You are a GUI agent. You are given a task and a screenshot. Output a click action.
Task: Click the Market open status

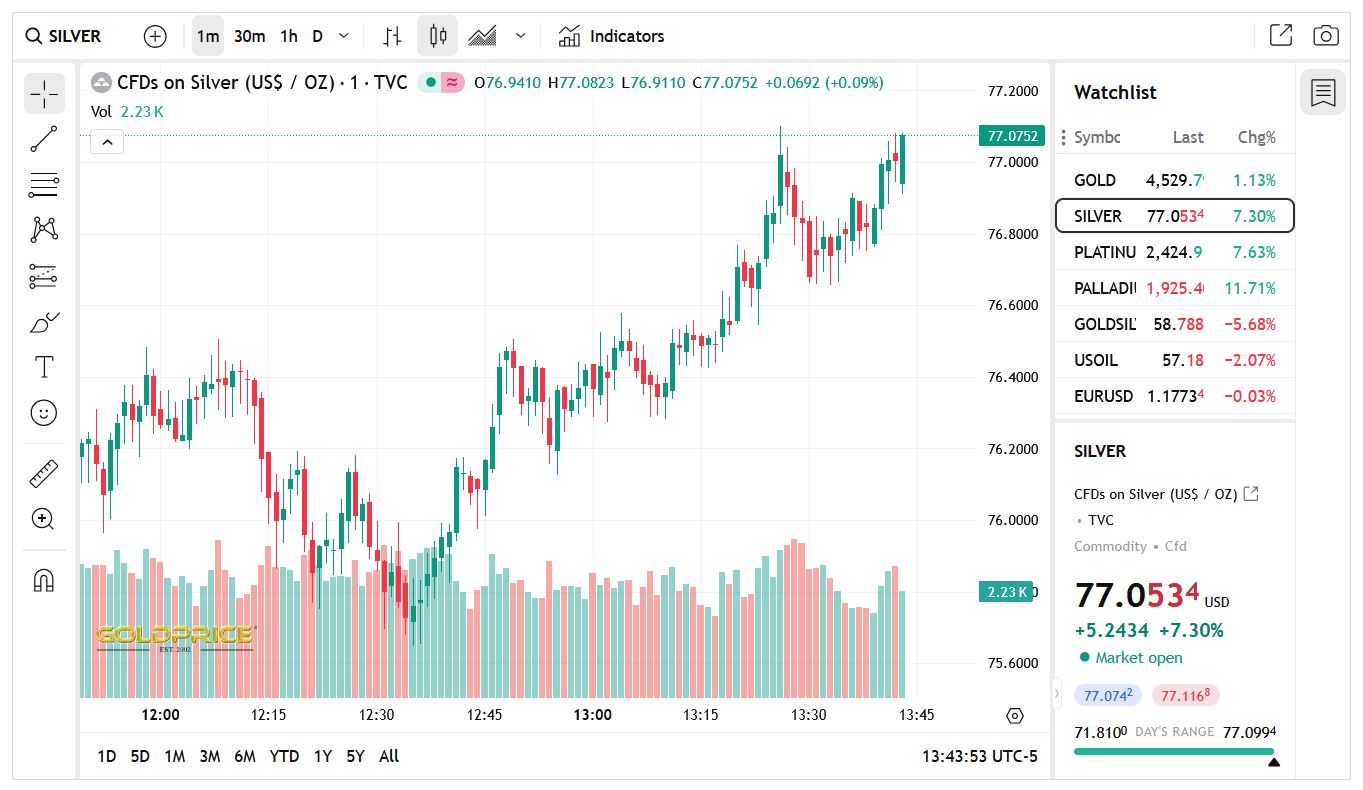click(x=1131, y=658)
